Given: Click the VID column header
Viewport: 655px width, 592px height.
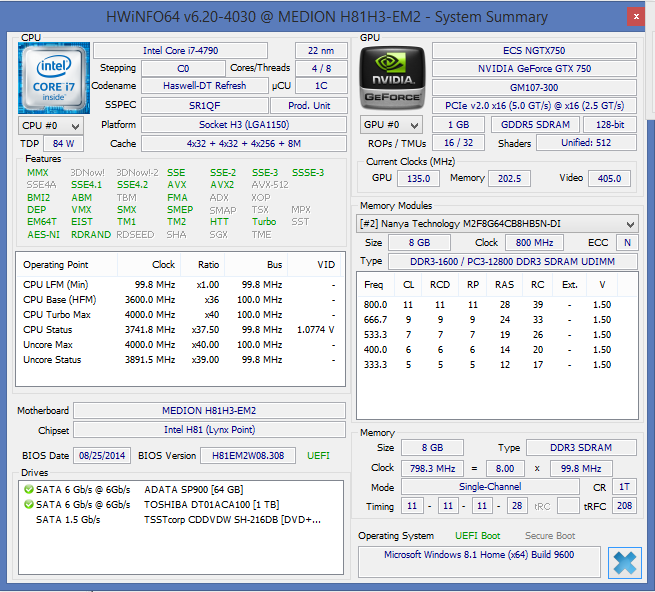Looking at the screenshot, I should [315, 265].
